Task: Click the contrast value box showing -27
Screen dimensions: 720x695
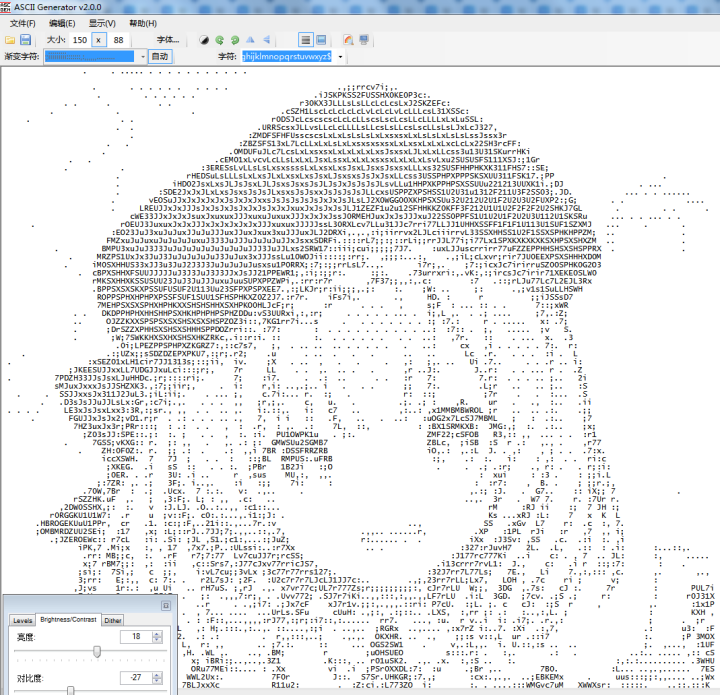Action: (136, 678)
